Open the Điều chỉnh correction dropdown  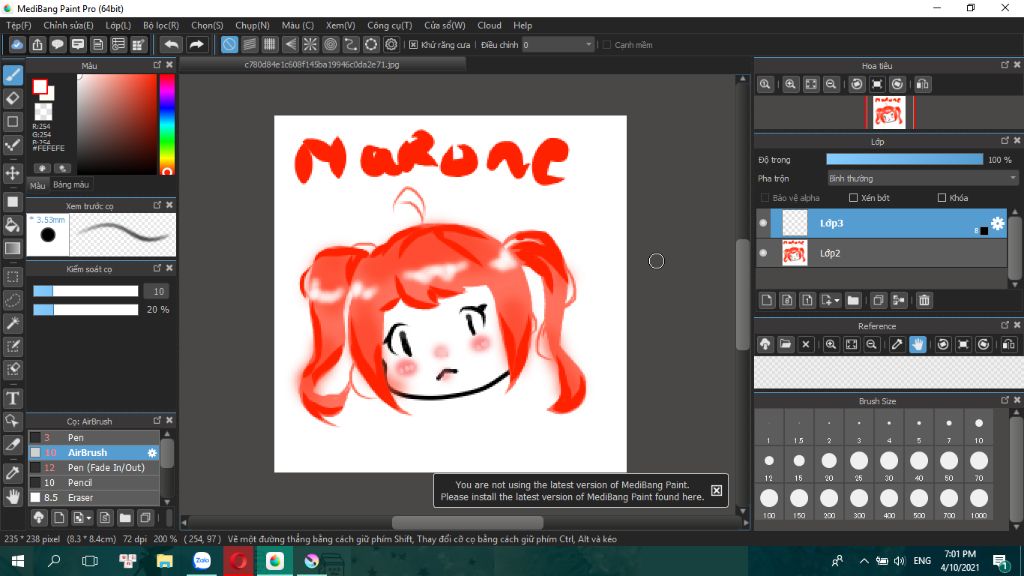[558, 44]
